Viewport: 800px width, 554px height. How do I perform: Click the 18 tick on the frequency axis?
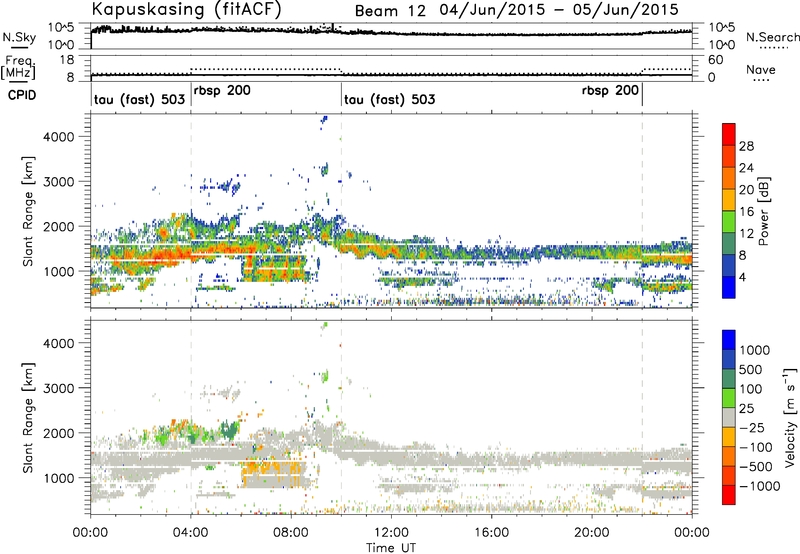(67, 60)
